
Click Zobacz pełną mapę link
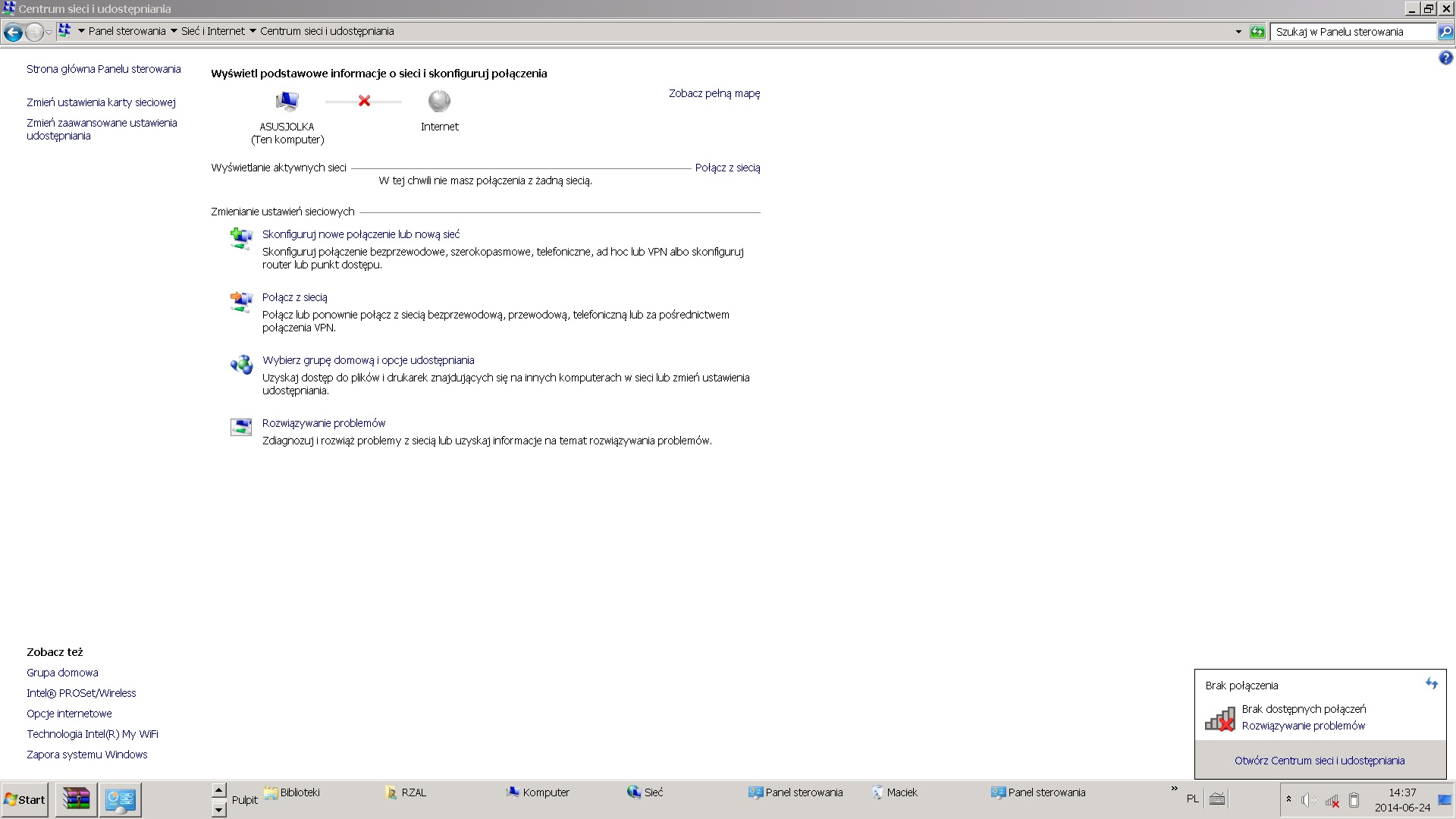point(714,93)
